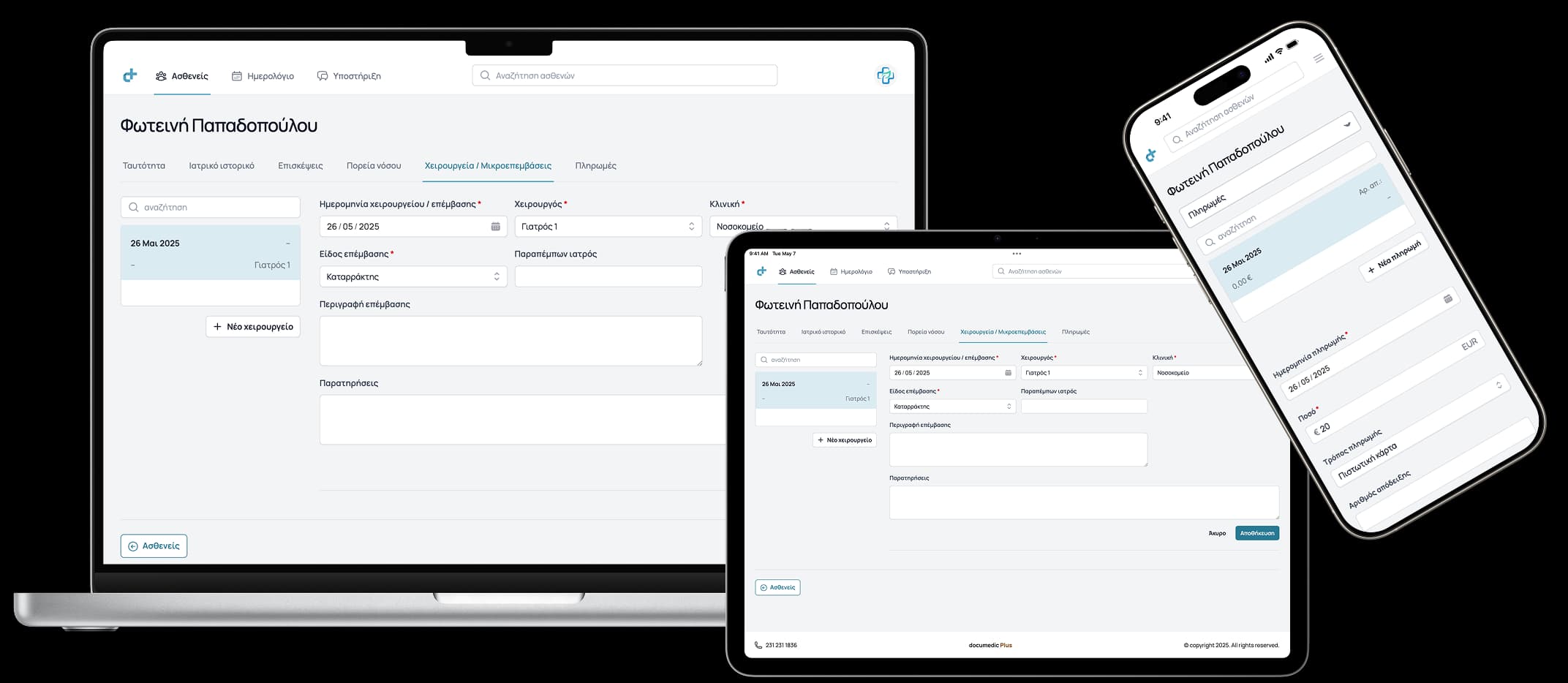Tap the calendar icon in the phone payment date field

click(1447, 299)
